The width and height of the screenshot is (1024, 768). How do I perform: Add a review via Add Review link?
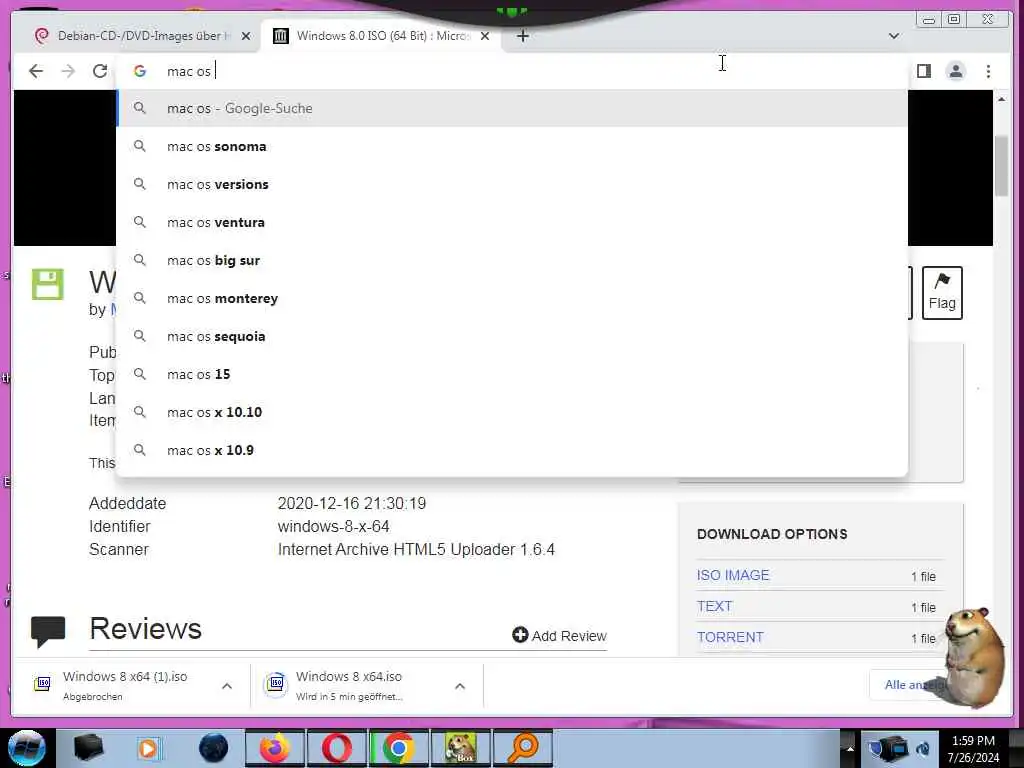click(560, 635)
